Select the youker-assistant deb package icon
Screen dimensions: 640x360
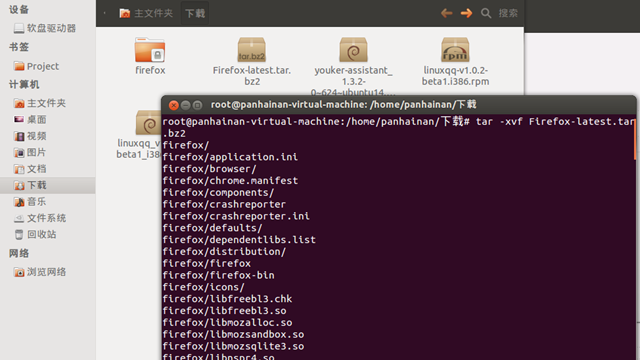pos(353,50)
